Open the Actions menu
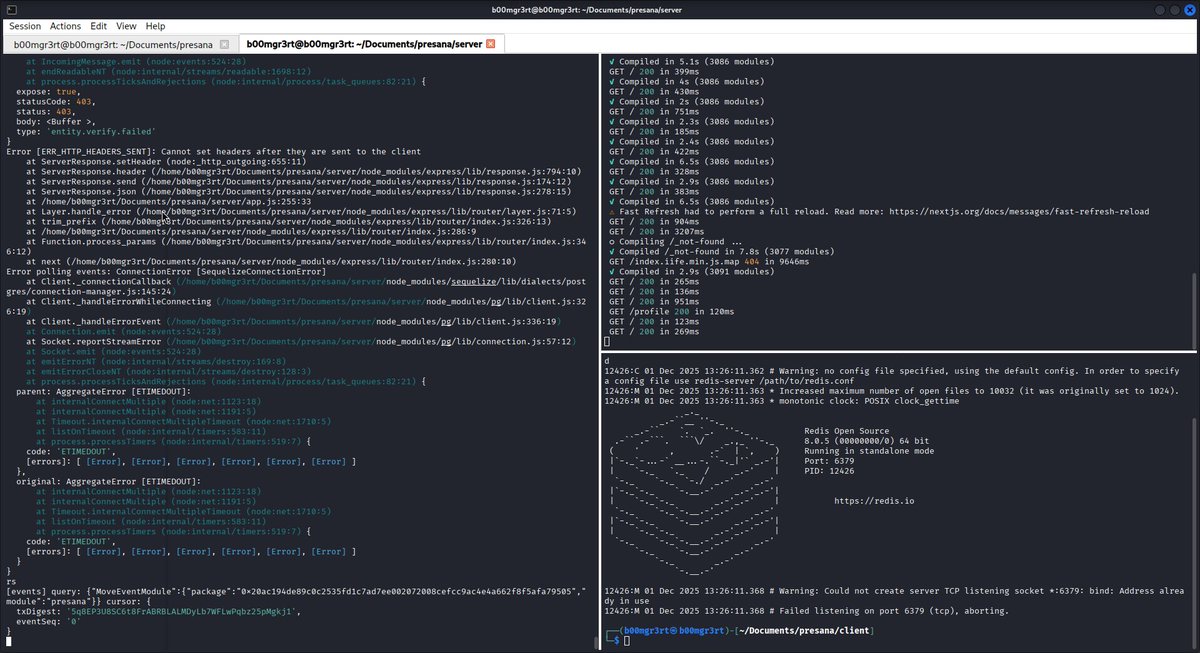Viewport: 1200px width, 653px height. pos(65,25)
